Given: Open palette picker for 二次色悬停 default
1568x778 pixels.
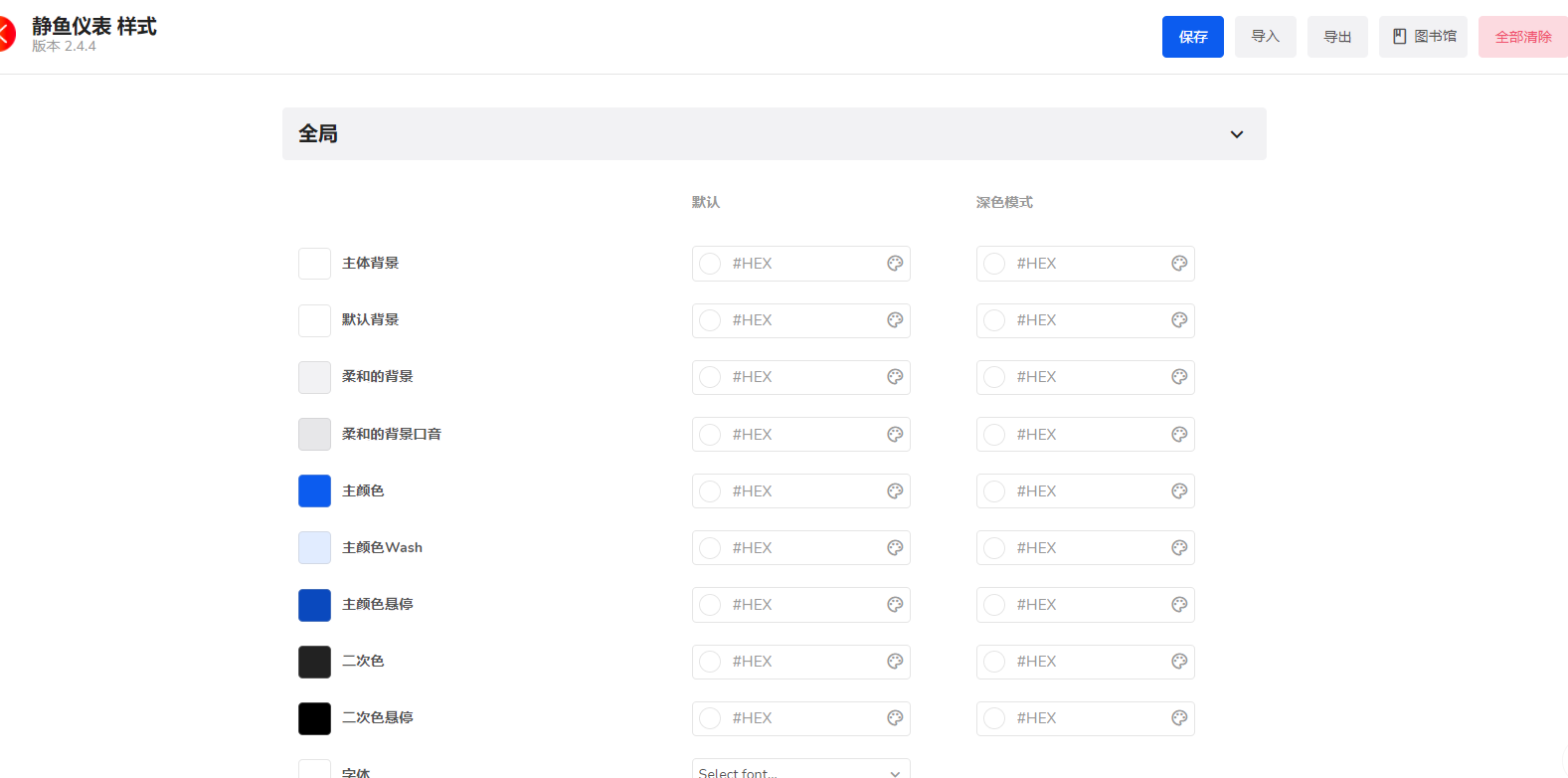Looking at the screenshot, I should click(895, 718).
